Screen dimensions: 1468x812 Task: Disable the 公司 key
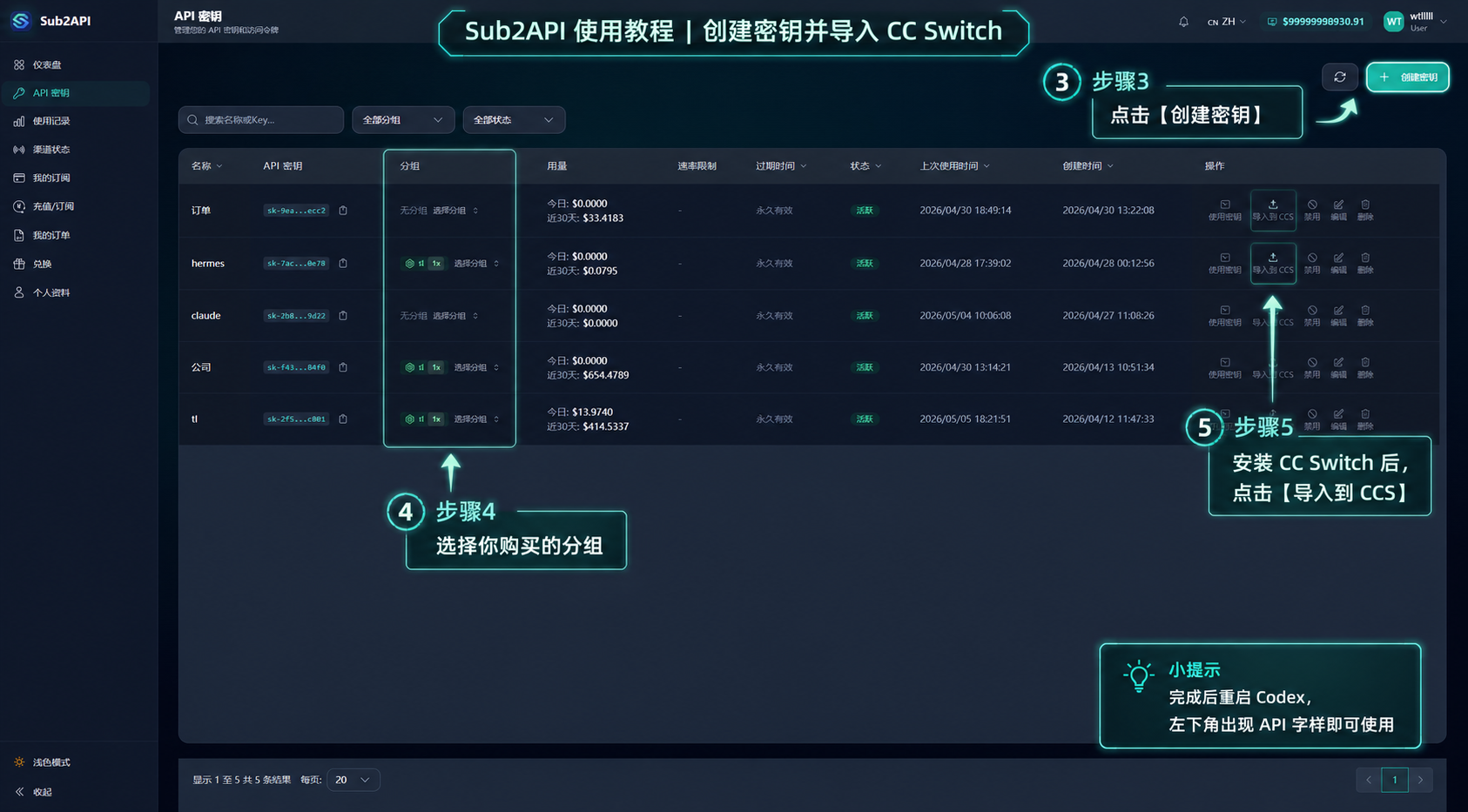[1312, 367]
